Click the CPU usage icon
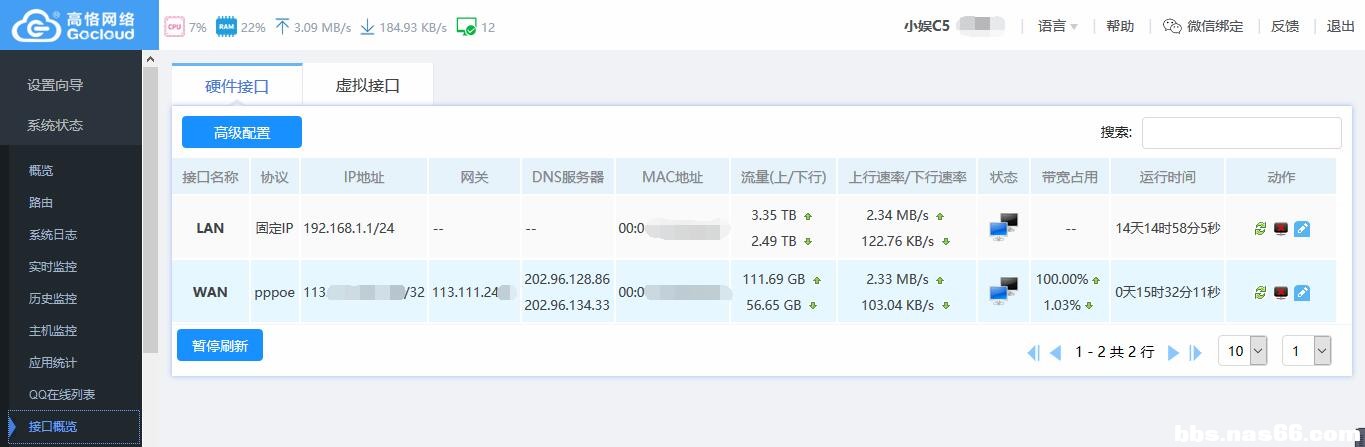 [174, 27]
